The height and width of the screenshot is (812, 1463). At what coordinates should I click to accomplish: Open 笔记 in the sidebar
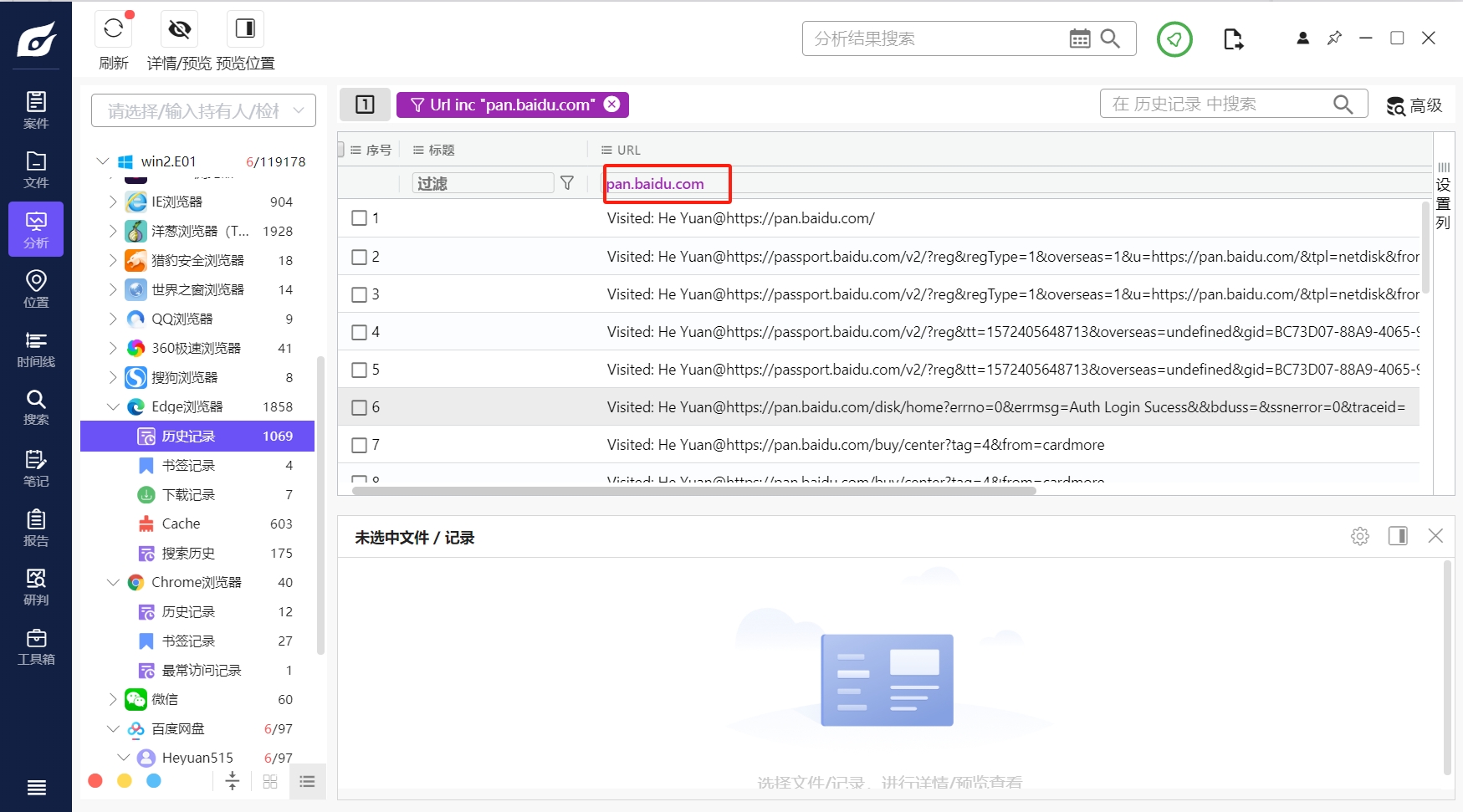point(36,467)
